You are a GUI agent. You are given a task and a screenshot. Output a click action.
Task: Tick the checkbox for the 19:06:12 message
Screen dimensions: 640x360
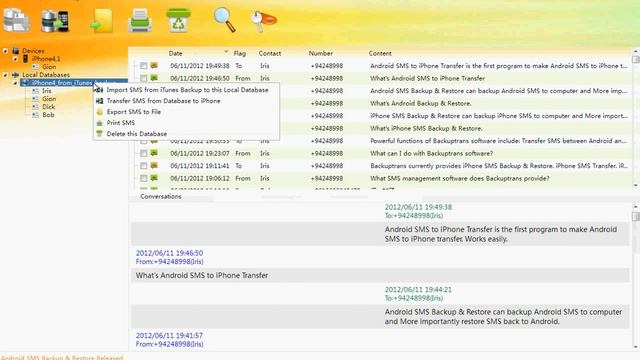[x=143, y=178]
